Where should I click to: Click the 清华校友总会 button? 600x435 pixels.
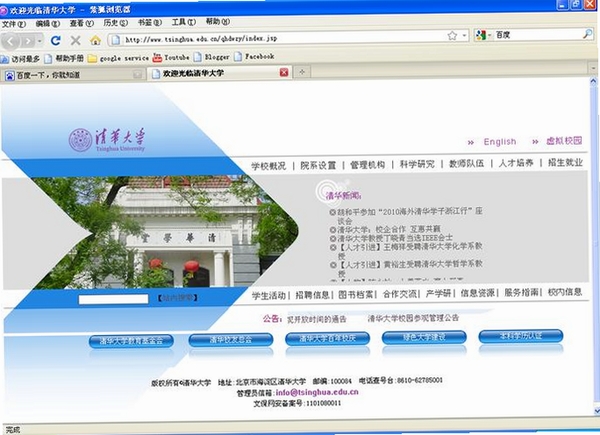pos(231,339)
